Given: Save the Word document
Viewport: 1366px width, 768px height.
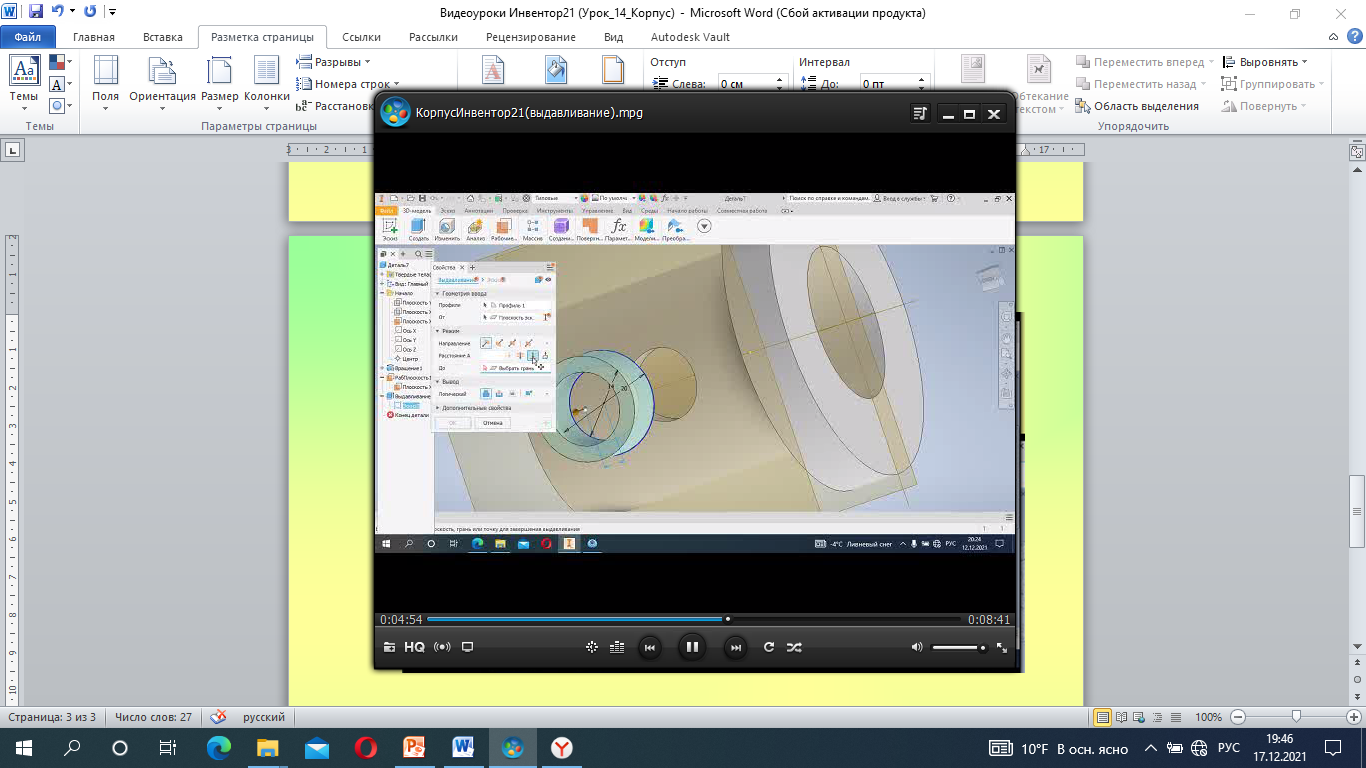Looking at the screenshot, I should point(36,13).
